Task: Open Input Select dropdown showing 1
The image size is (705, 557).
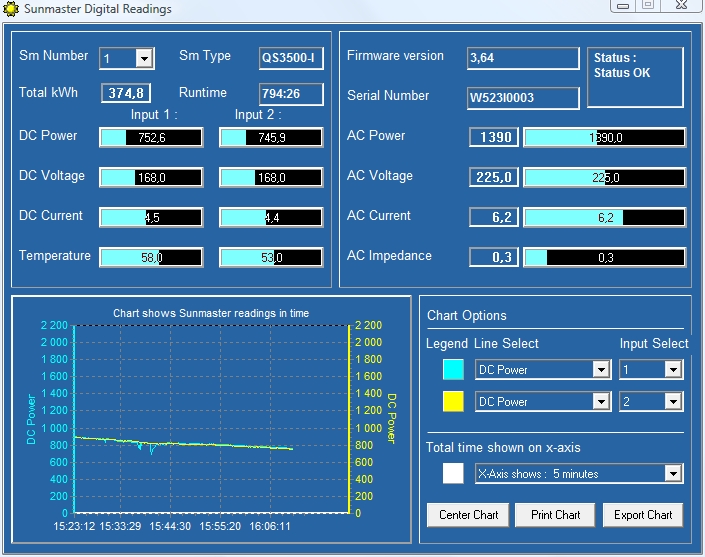Action: pyautogui.click(x=673, y=370)
